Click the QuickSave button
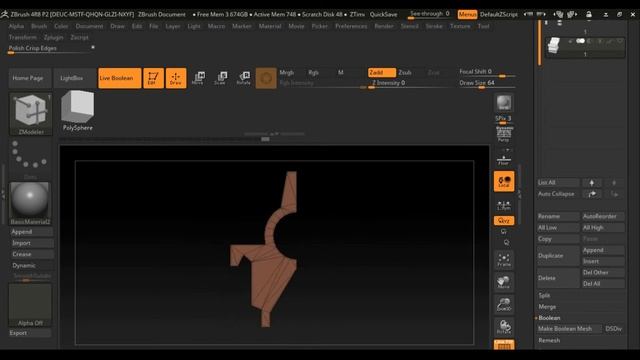 tap(383, 14)
